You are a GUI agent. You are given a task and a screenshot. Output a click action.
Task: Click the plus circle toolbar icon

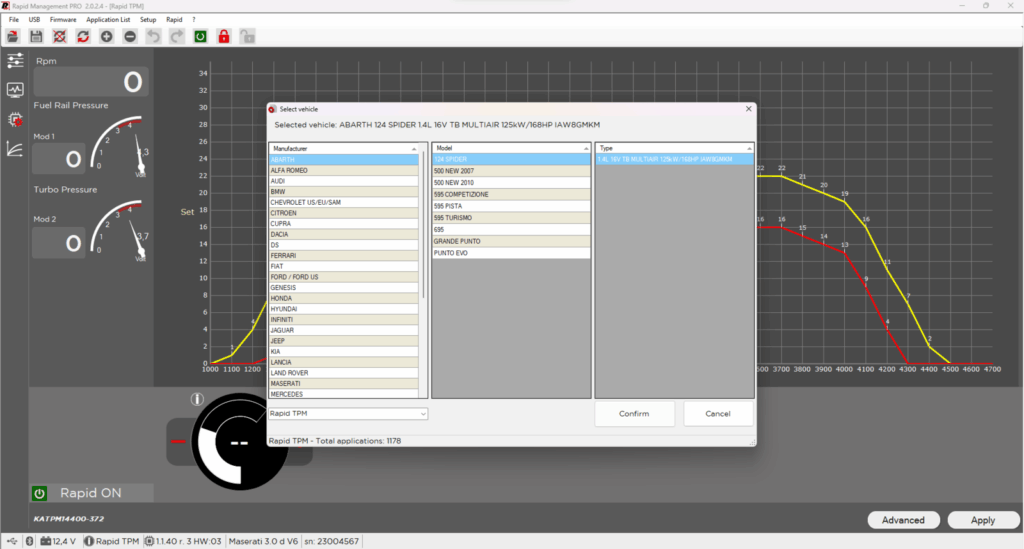pos(107,36)
